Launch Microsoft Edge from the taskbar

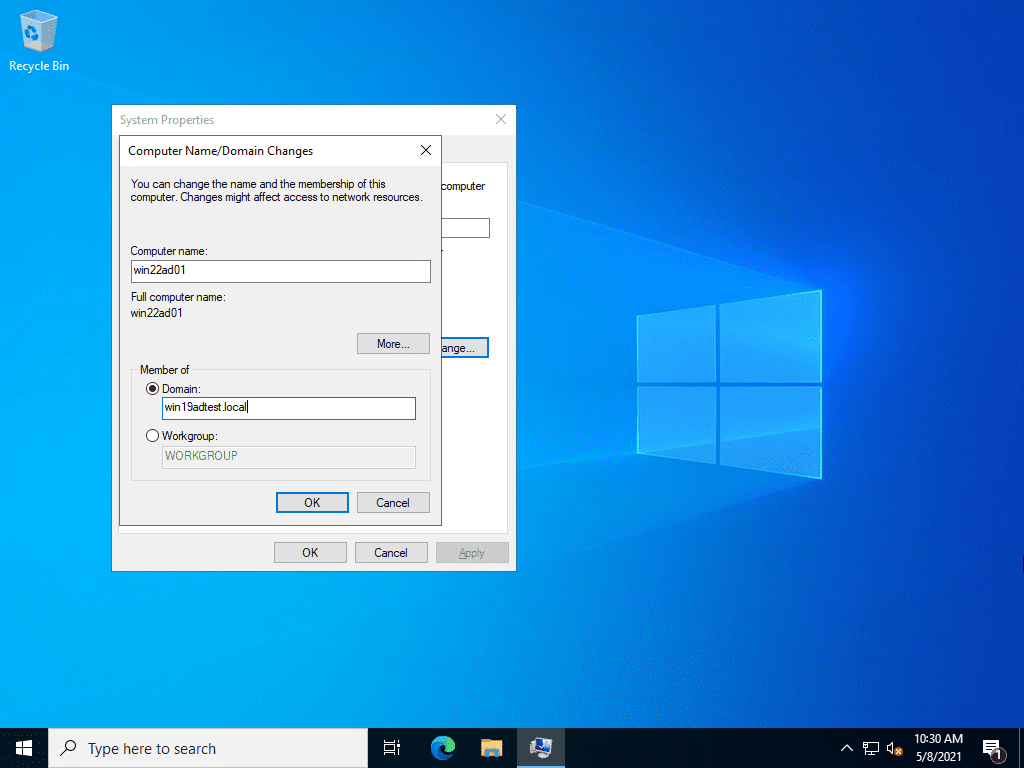[x=441, y=747]
